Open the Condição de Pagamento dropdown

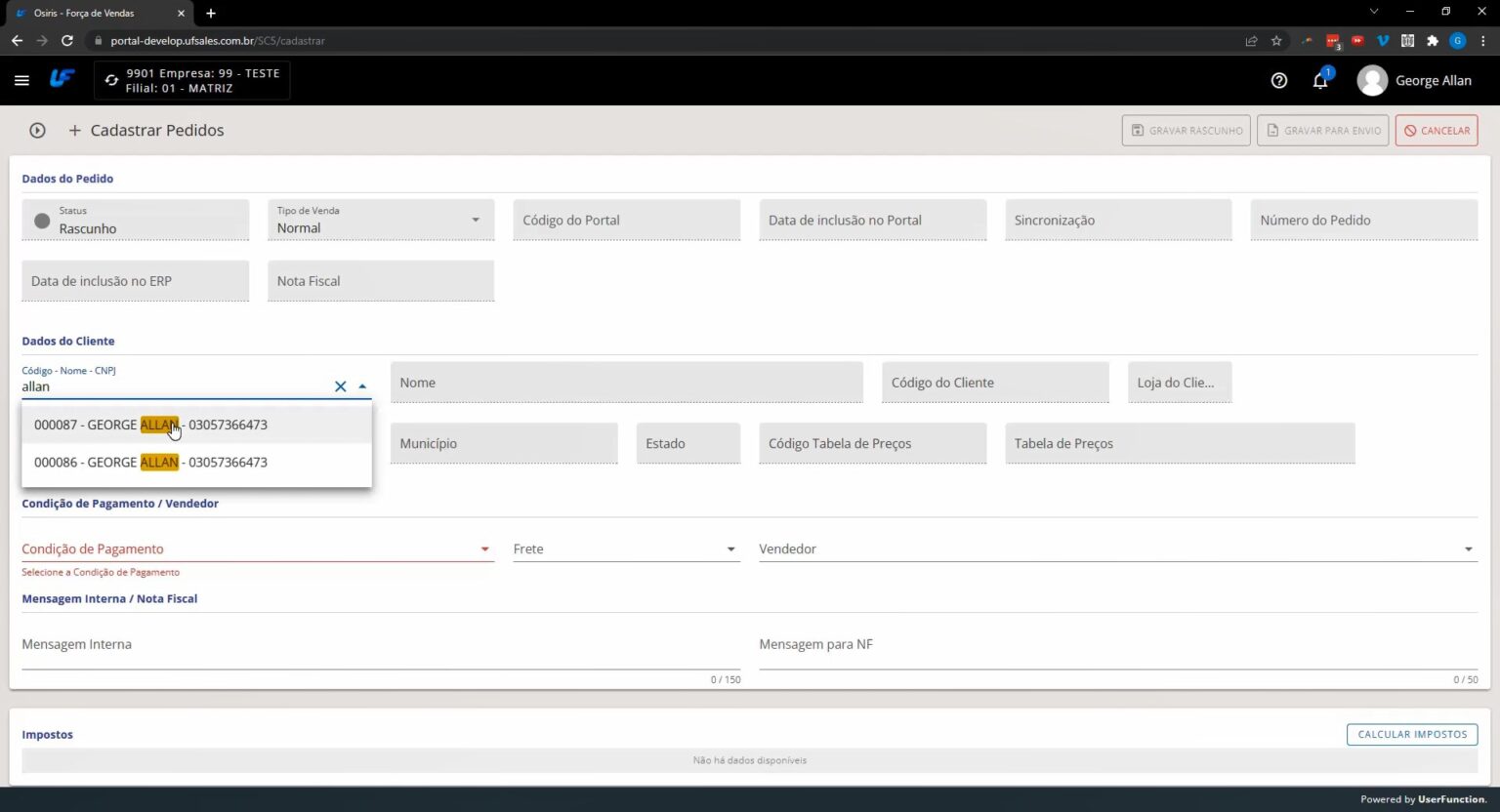[484, 548]
